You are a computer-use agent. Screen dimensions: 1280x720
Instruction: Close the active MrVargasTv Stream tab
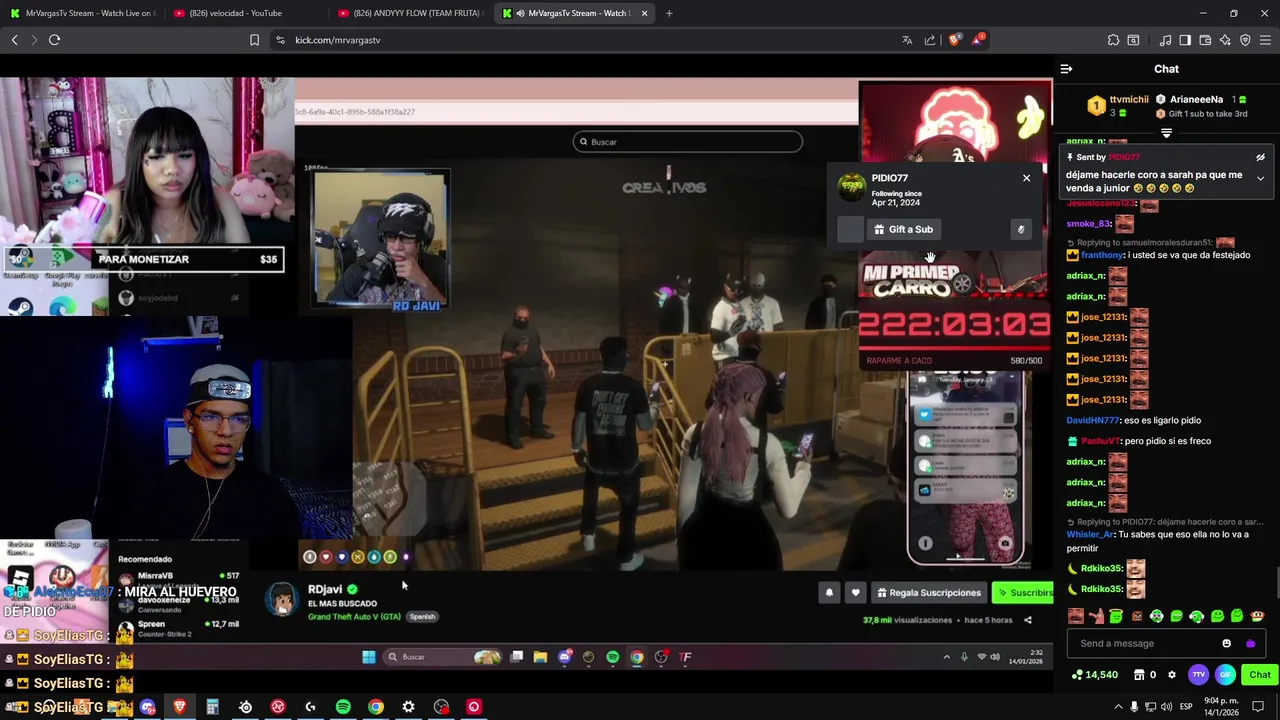tap(644, 13)
